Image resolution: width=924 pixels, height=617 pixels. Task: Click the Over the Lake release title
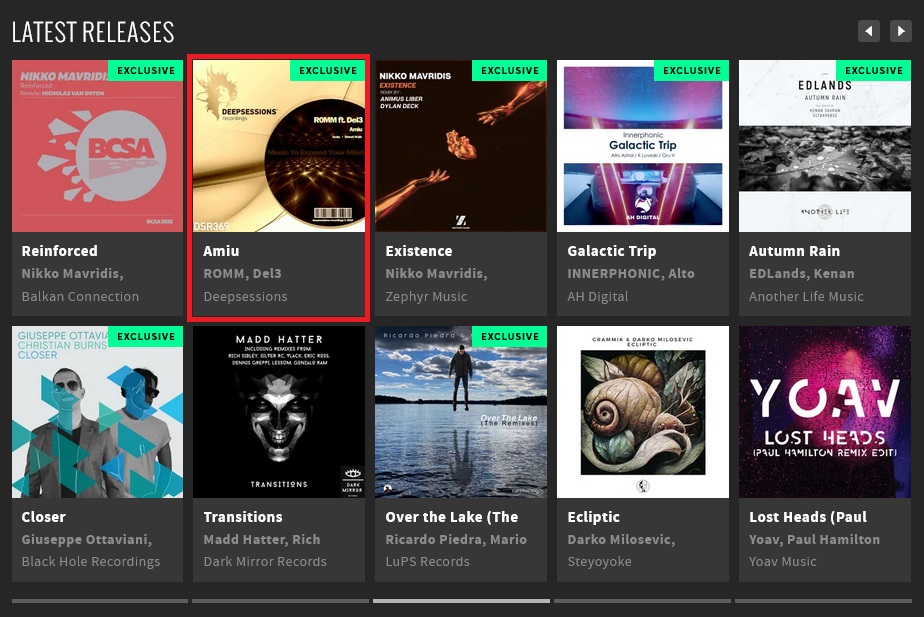452,517
